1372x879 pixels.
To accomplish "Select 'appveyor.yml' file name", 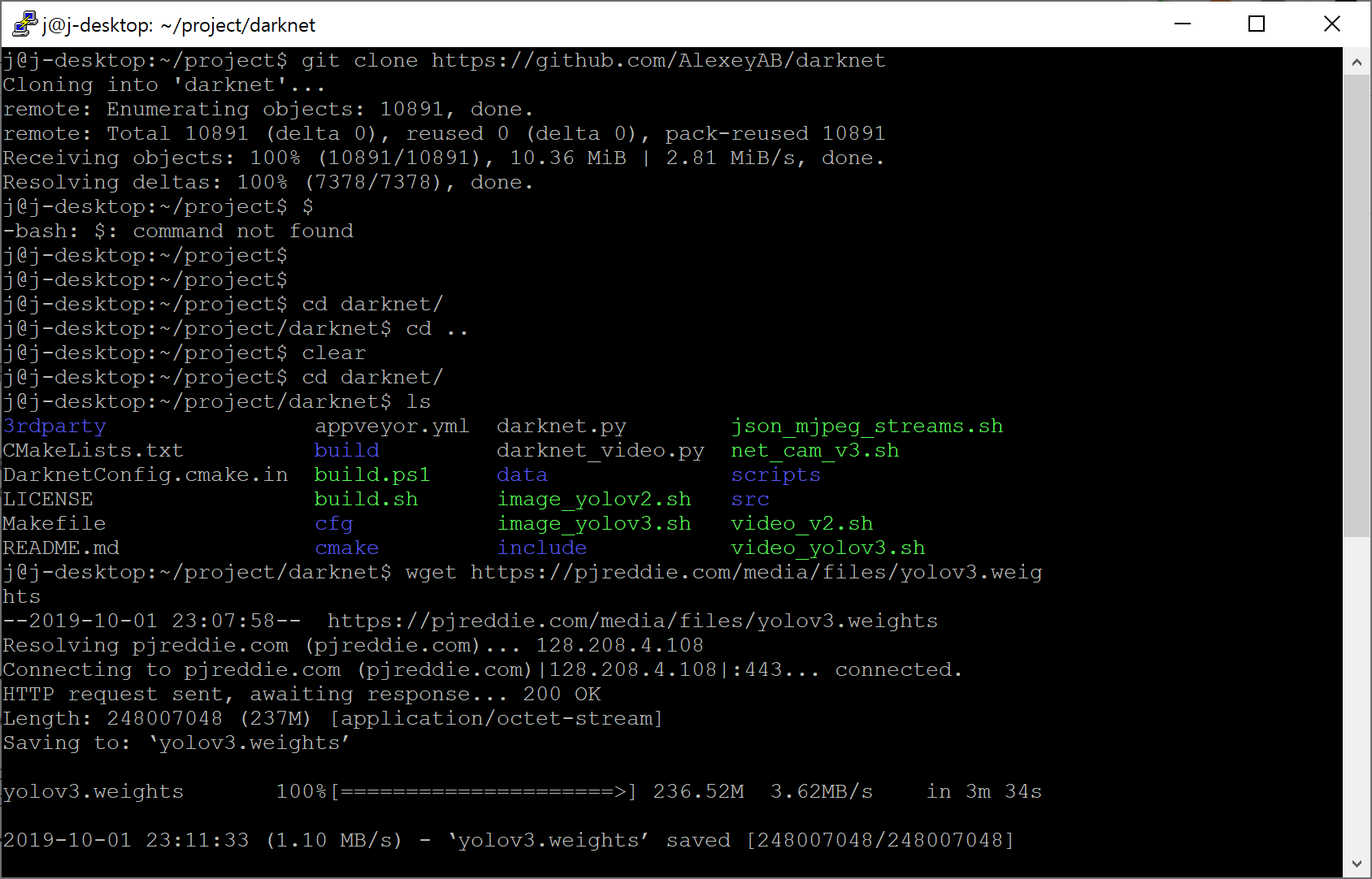I will coord(392,427).
